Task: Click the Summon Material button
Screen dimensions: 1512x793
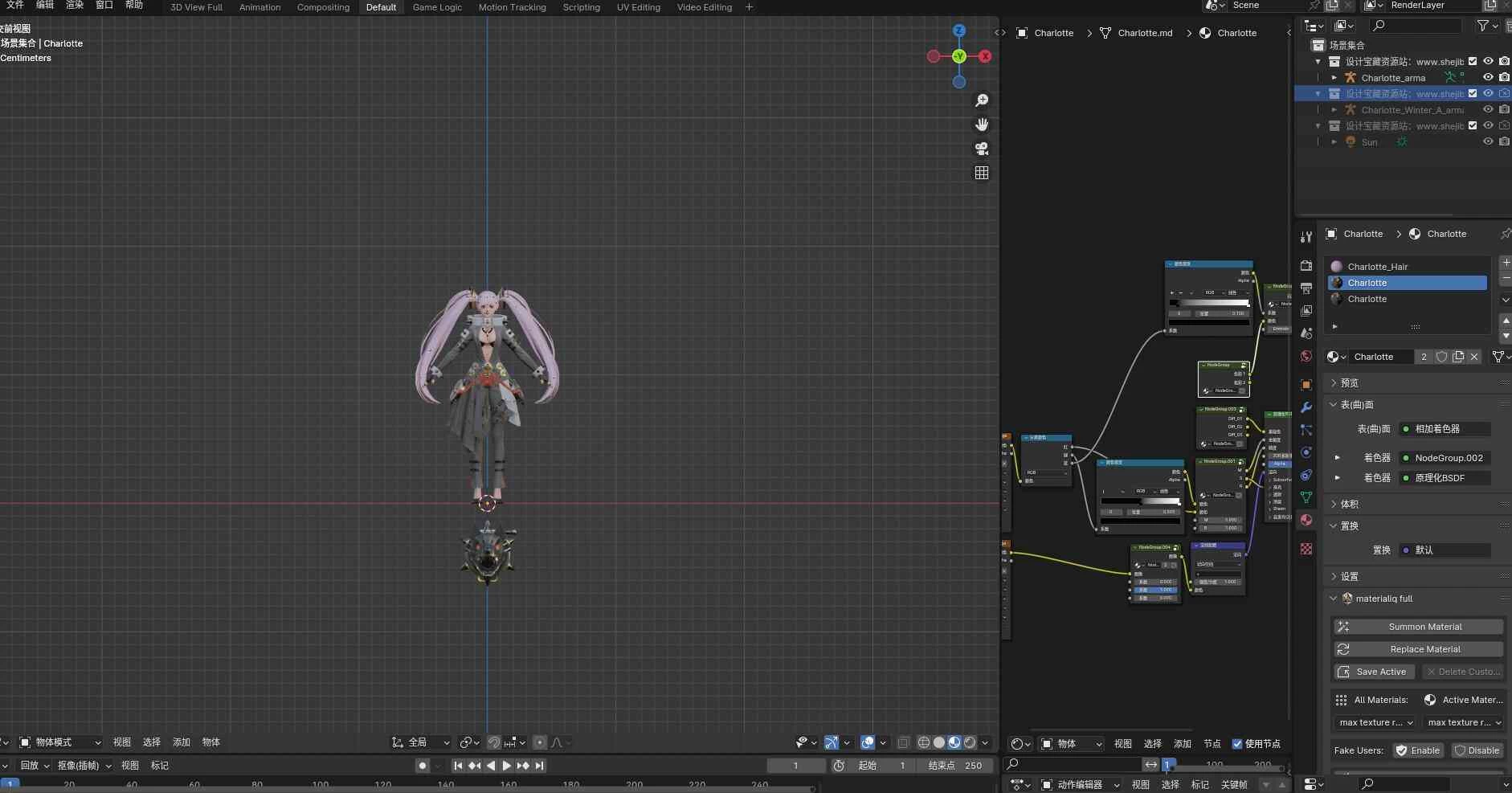Action: click(1418, 627)
